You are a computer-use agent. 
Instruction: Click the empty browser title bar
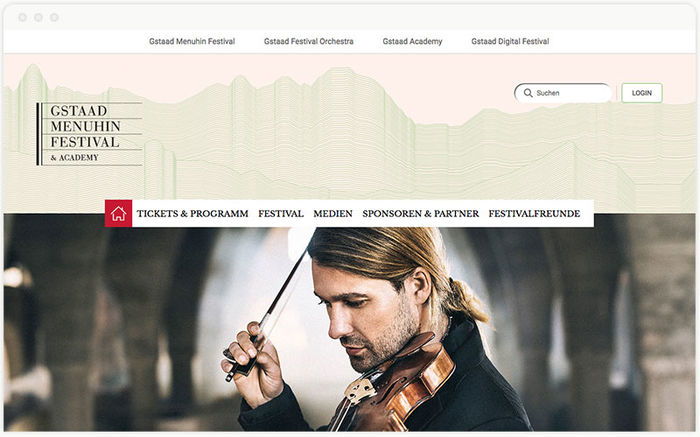click(350, 17)
